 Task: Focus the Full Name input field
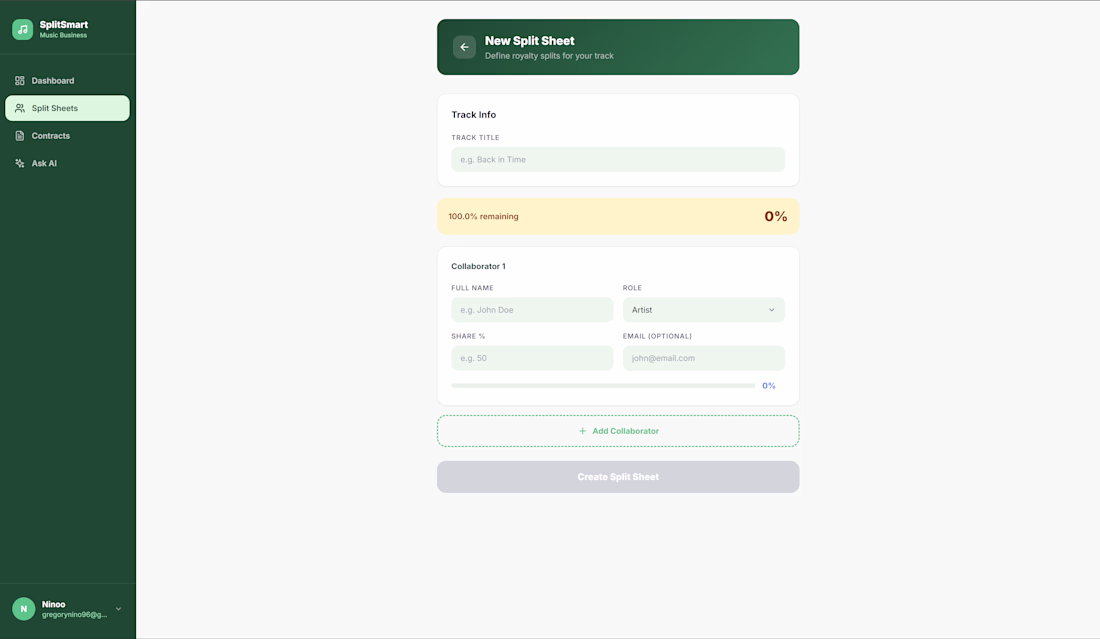[532, 309]
